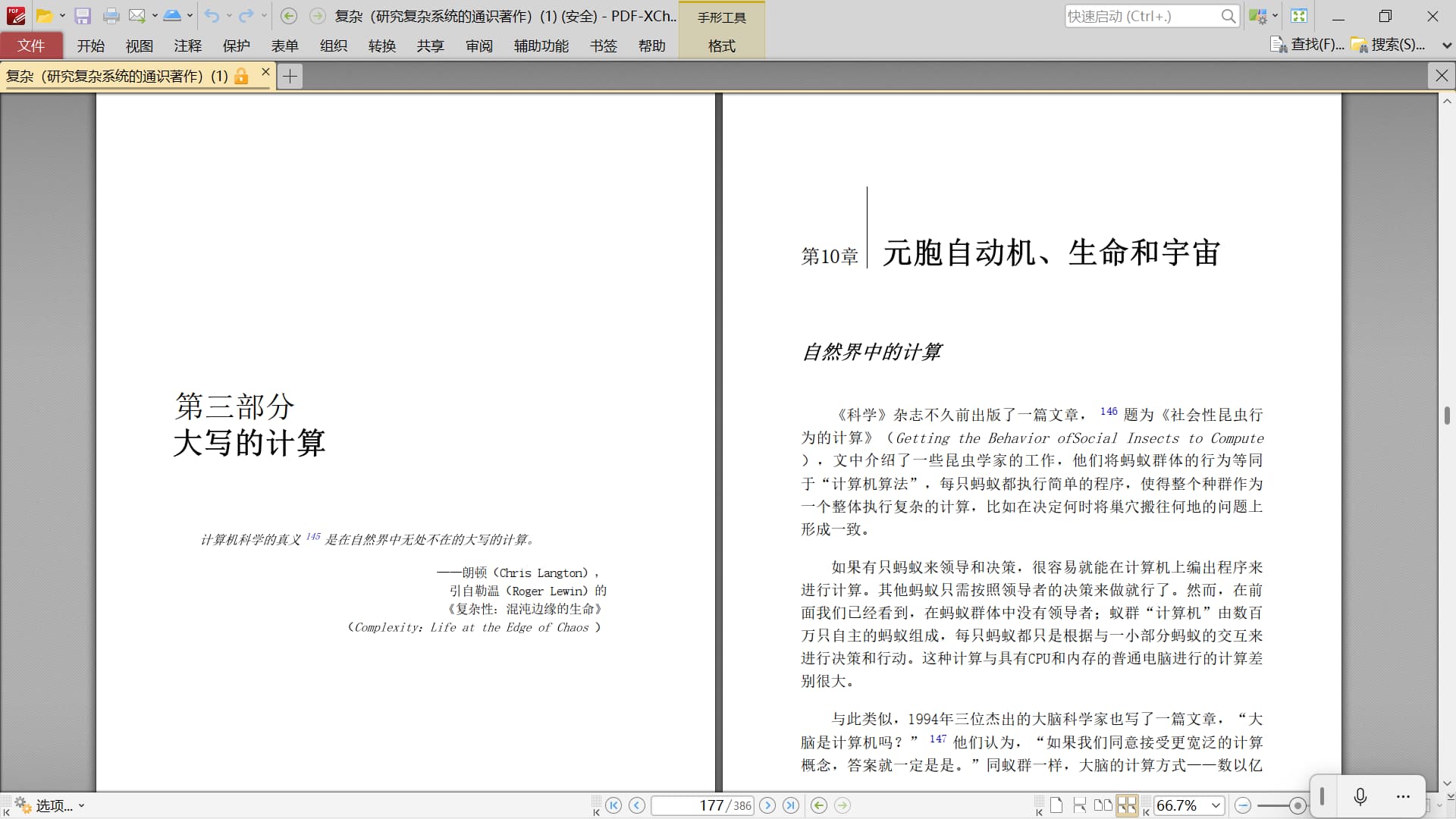This screenshot has width=1456, height=819.
Task: Click footnote link 146 in text
Action: coord(1108,411)
